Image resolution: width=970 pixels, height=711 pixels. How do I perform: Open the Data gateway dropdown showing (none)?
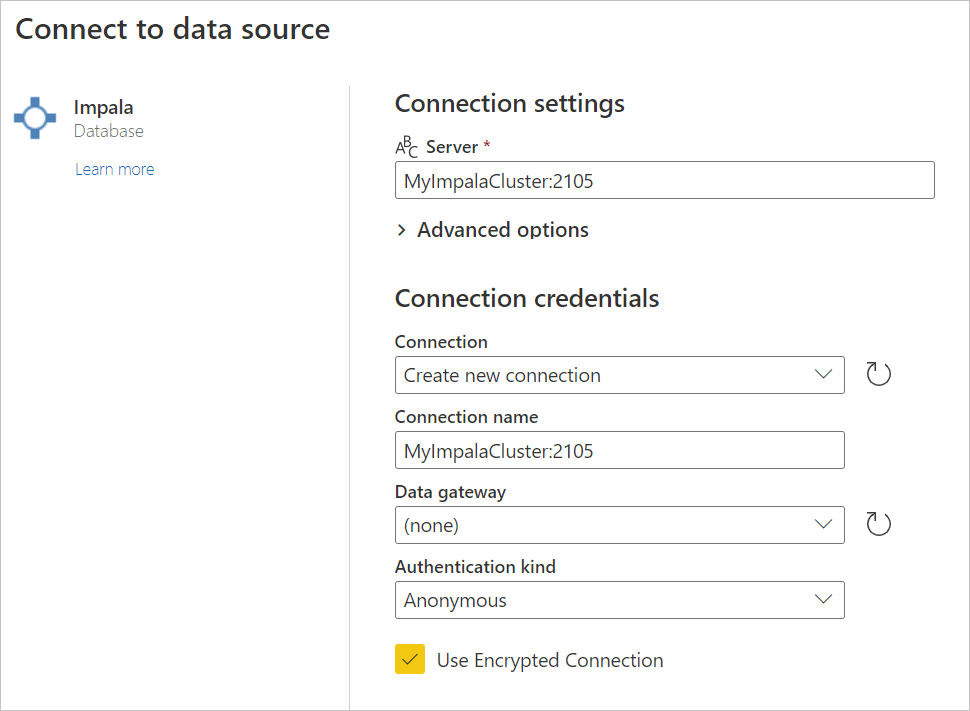[x=620, y=524]
